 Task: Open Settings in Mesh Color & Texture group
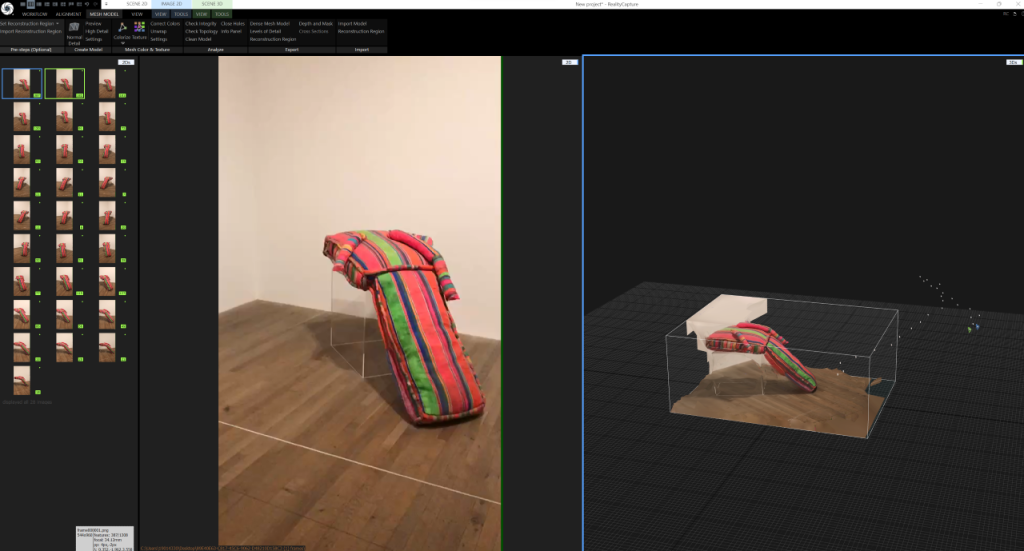[x=159, y=39]
